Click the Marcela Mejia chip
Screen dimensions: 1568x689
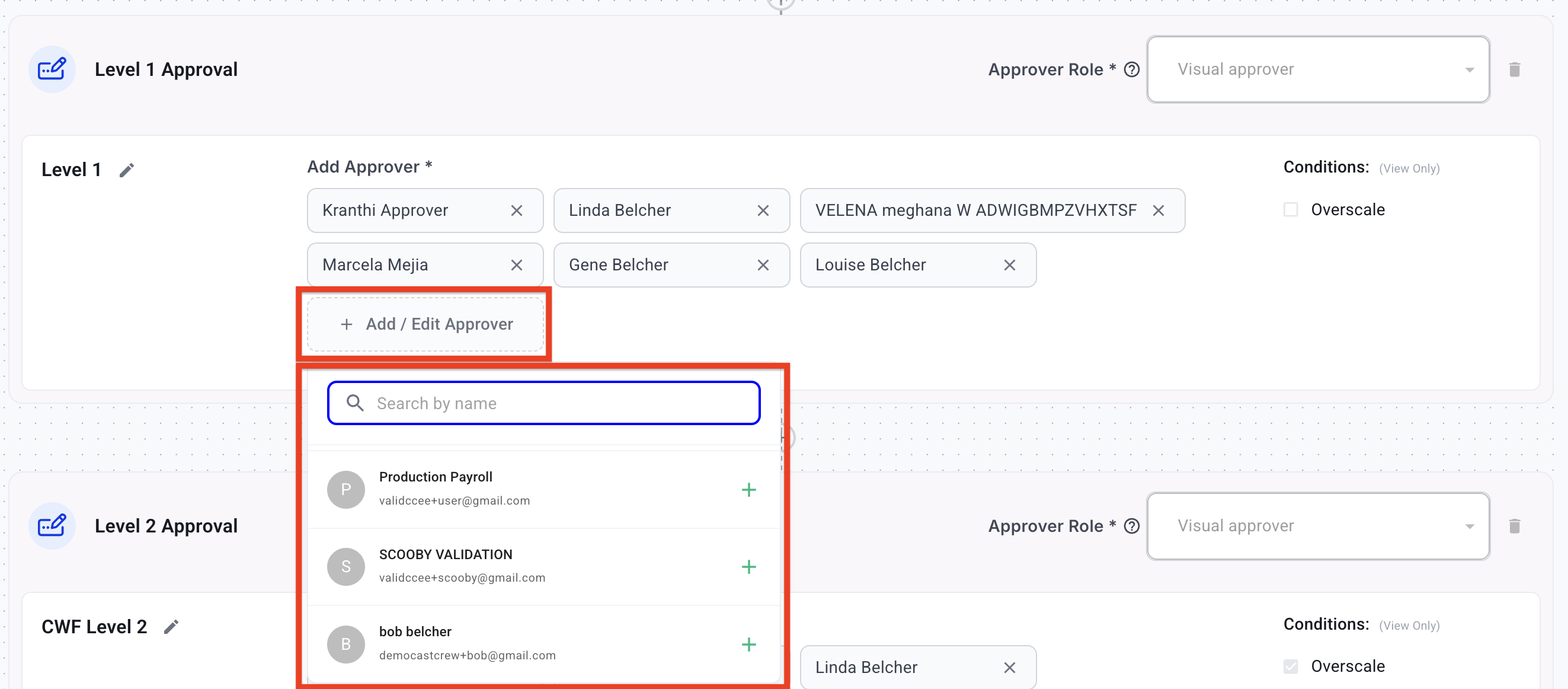click(425, 265)
